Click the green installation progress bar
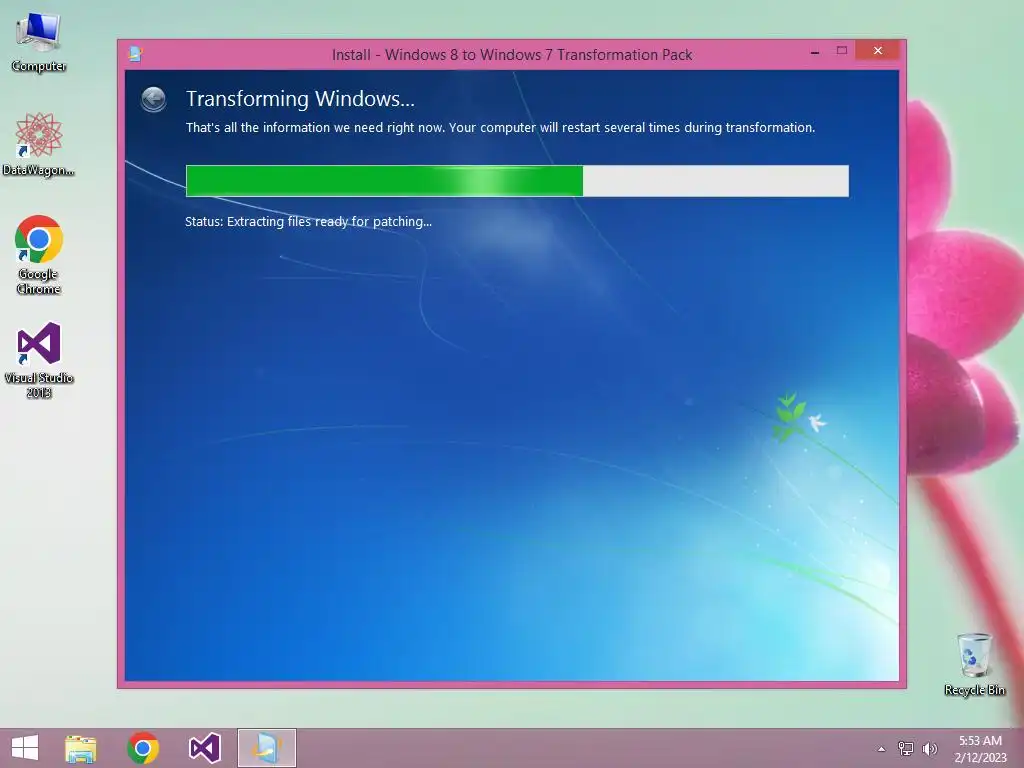 517,181
